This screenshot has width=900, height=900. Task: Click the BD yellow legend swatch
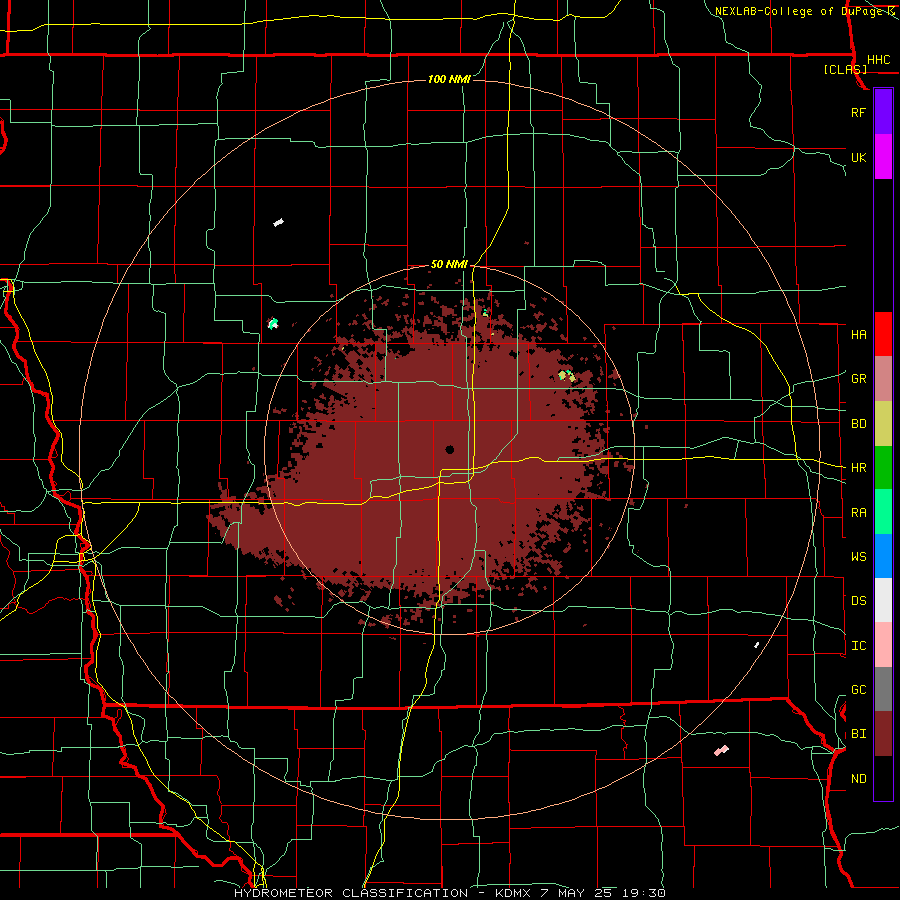[883, 424]
